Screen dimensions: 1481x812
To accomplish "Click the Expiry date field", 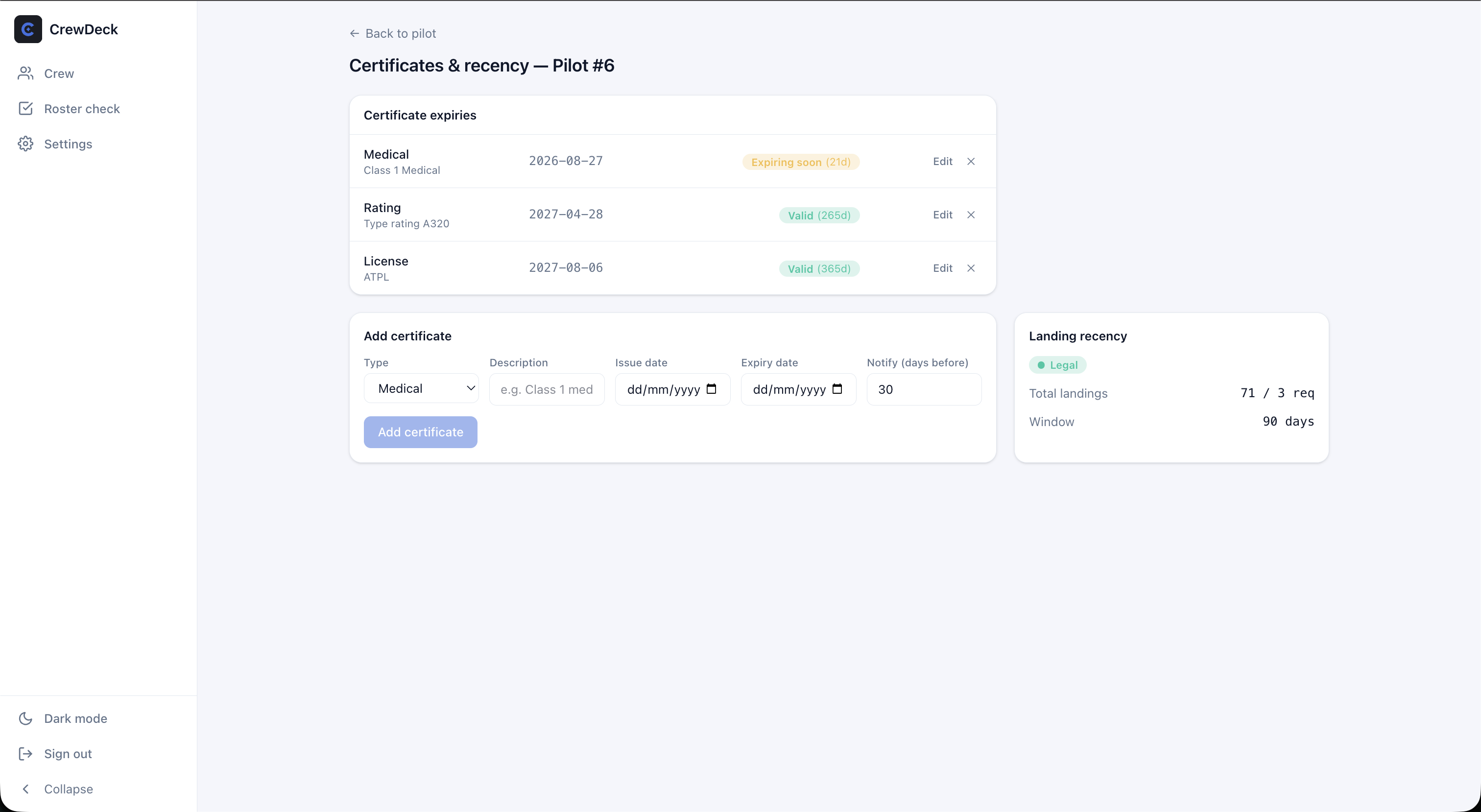I will [x=798, y=389].
